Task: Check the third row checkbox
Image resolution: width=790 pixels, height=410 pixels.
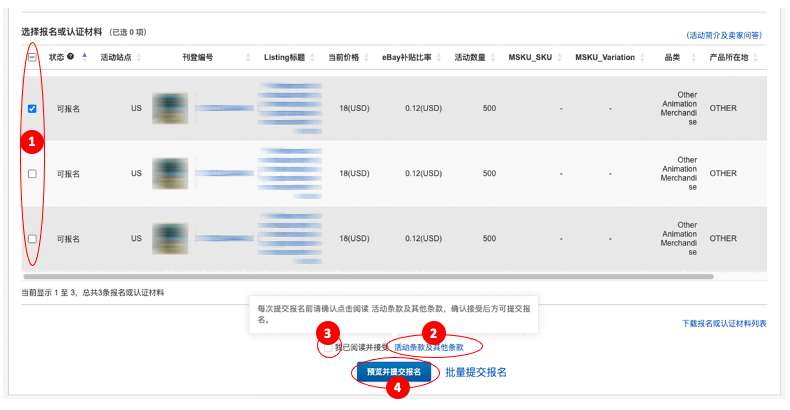Action: (x=32, y=239)
